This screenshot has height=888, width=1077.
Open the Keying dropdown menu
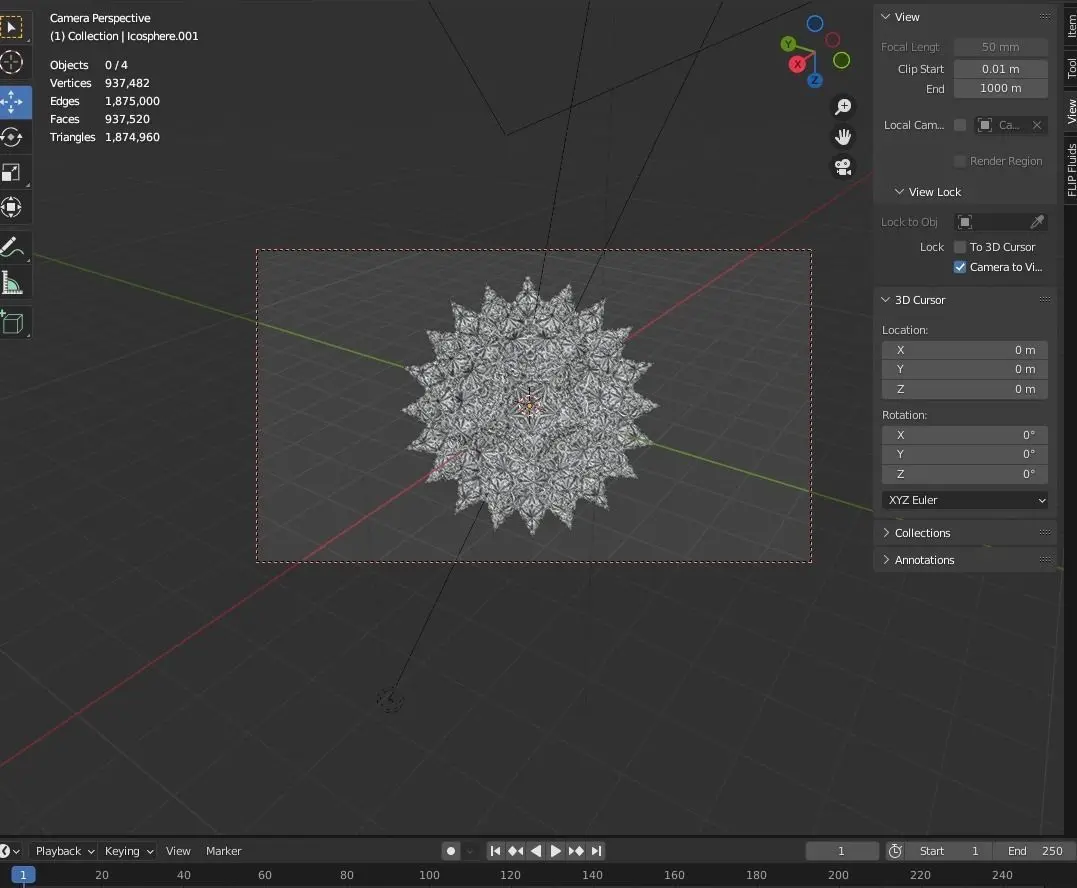[128, 851]
